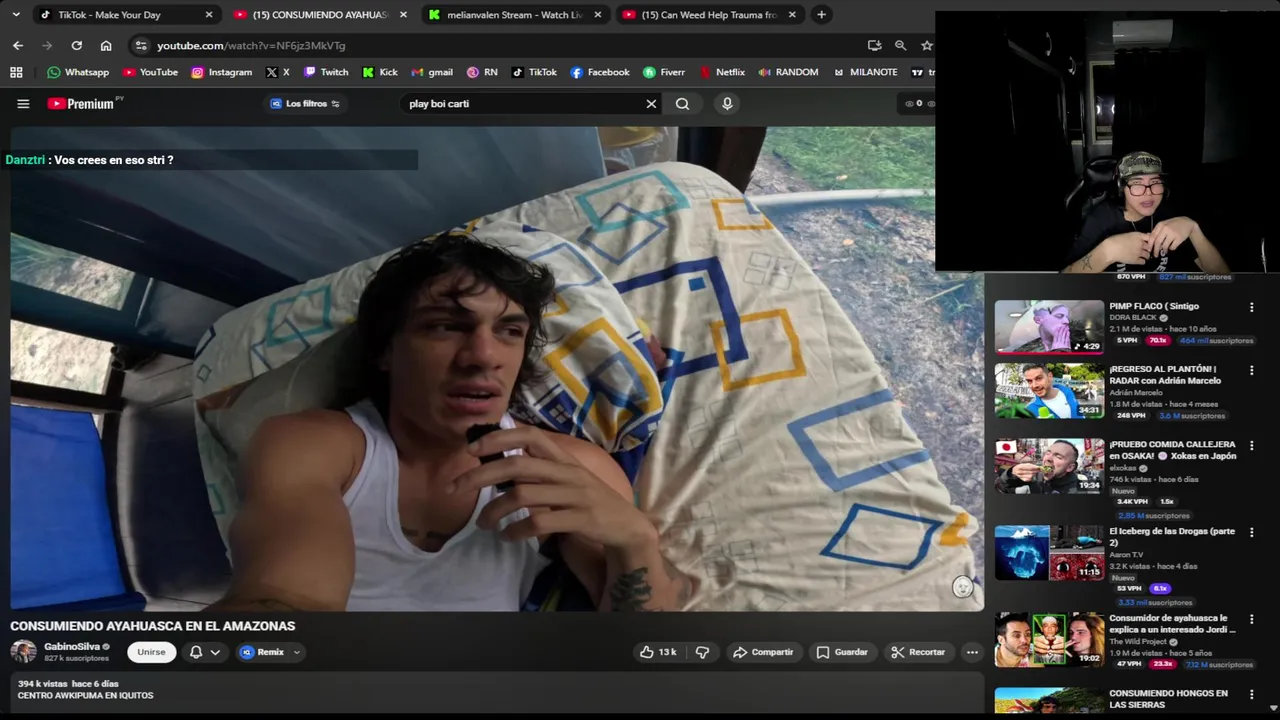Open the Fiverr bookmark

pyautogui.click(x=664, y=72)
